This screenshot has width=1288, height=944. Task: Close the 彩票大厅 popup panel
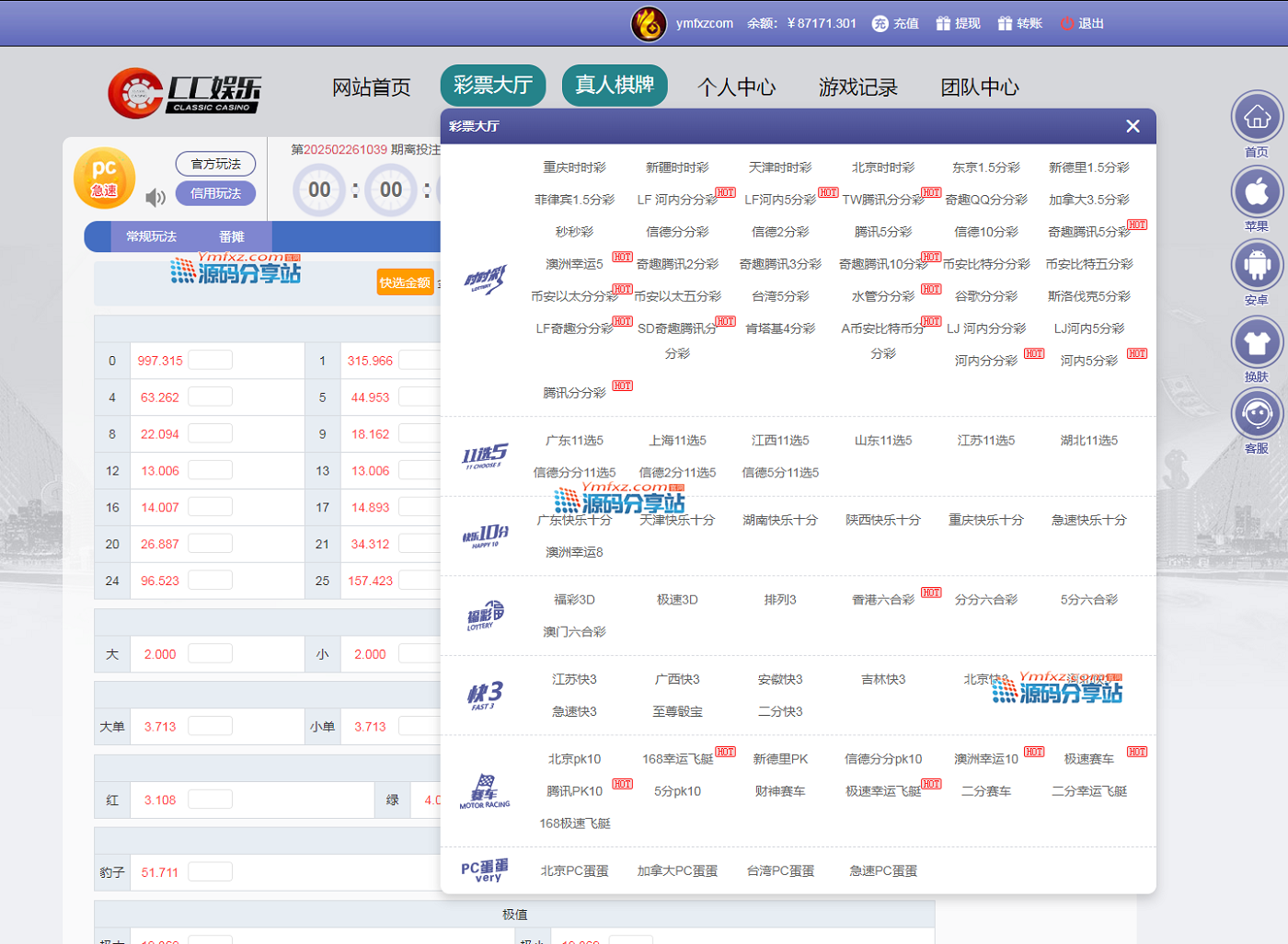(1133, 126)
